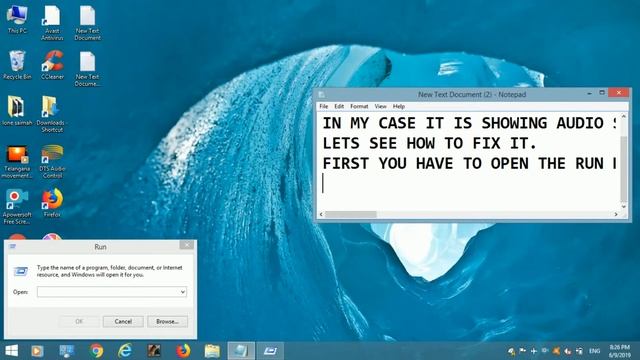Screen dimensions: 640x360
Task: Switch to Run dialog taskbar button
Action: coord(270,351)
